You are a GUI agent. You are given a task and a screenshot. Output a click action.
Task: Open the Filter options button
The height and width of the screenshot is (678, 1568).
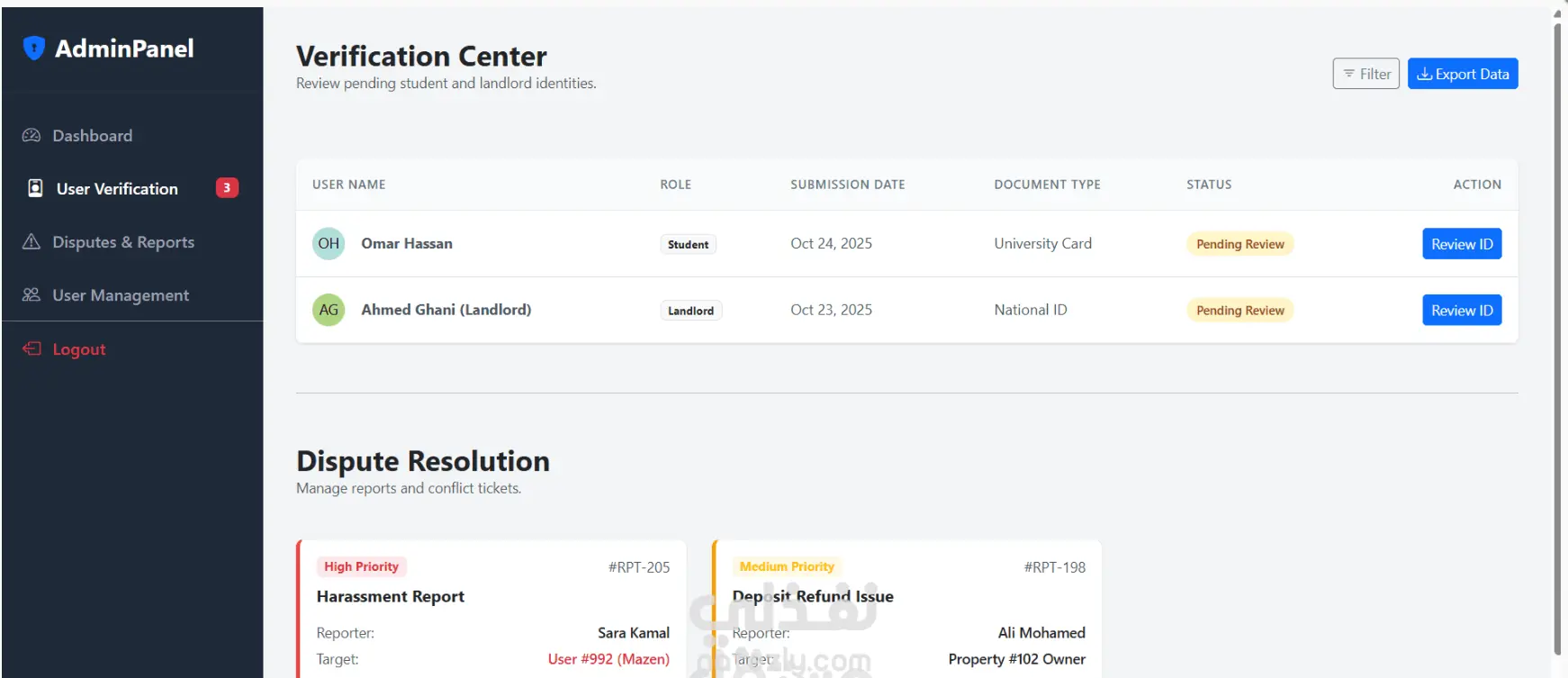(x=1366, y=74)
